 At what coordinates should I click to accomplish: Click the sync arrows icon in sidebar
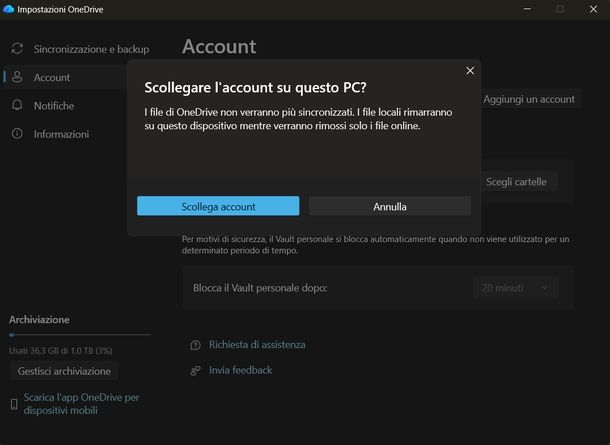(17, 49)
